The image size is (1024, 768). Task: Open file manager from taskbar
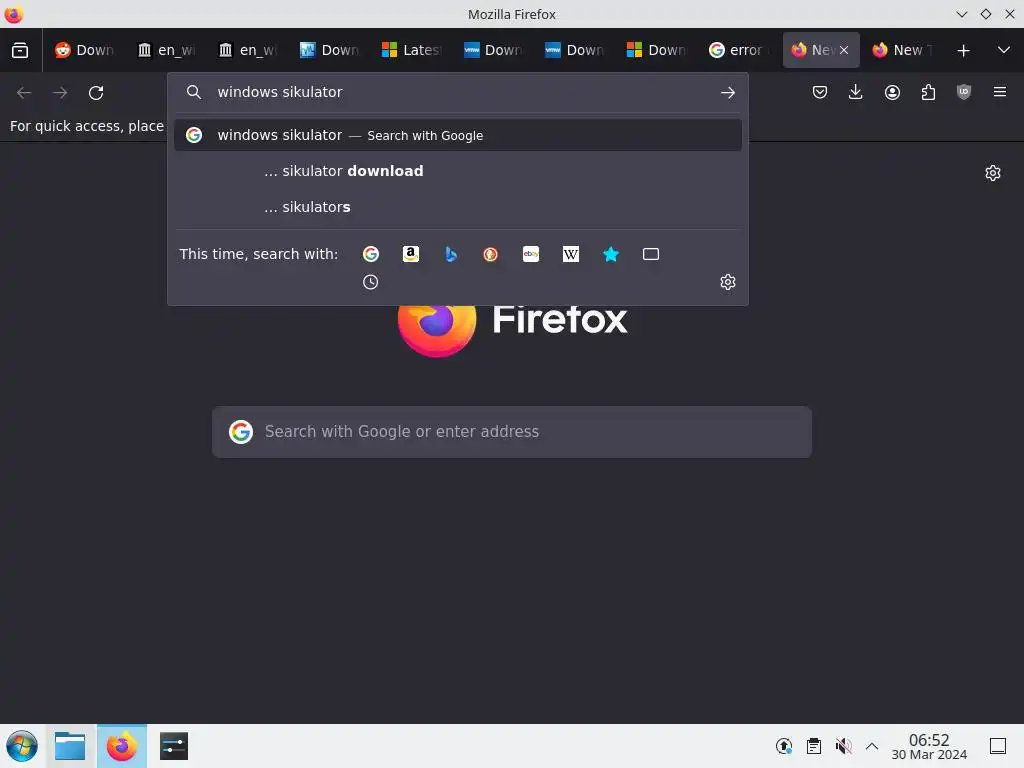coord(70,746)
